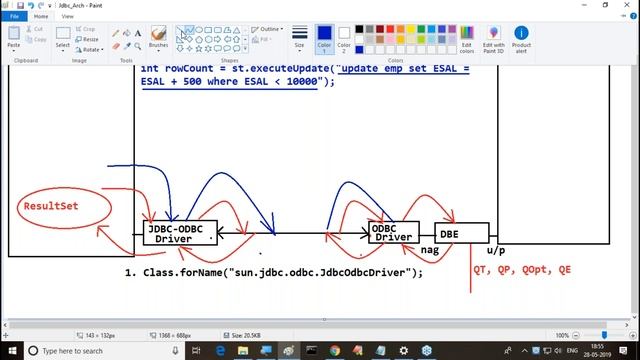Switch to the Home ribbon tab
This screenshot has width=640, height=360.
[x=41, y=16]
